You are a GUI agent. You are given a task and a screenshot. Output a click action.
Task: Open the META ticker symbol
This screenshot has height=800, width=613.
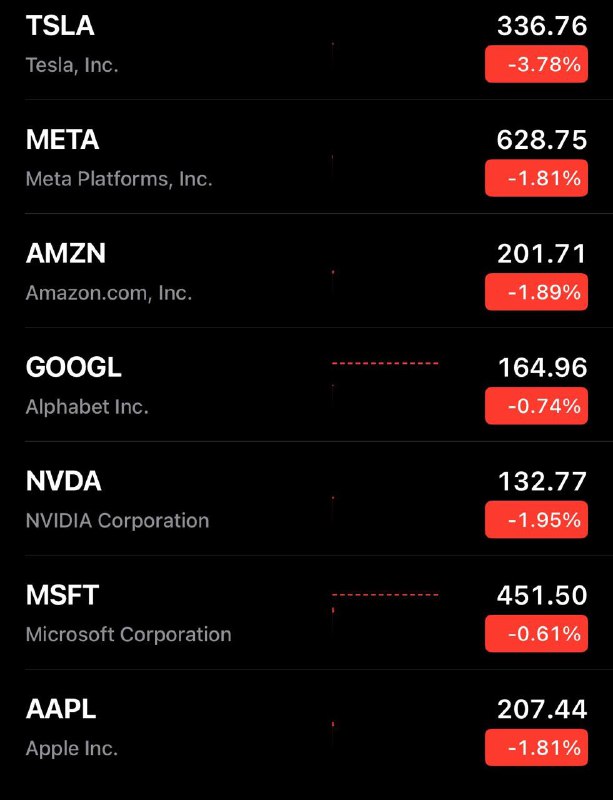tap(62, 140)
